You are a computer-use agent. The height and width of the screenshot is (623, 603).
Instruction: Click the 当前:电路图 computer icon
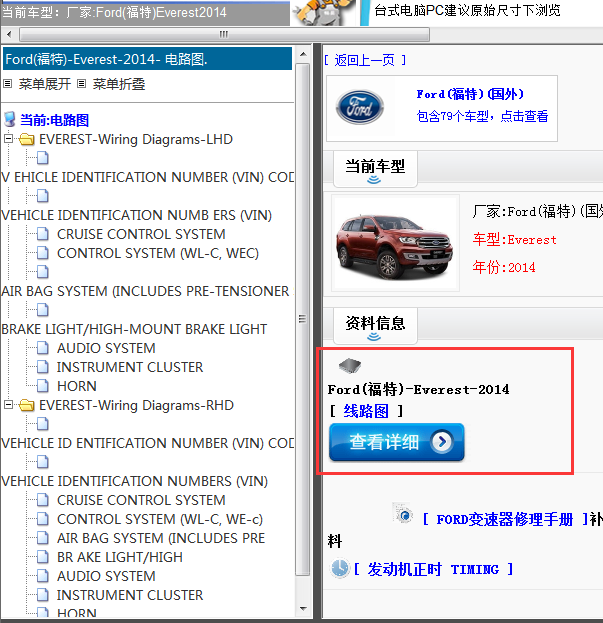pyautogui.click(x=9, y=120)
